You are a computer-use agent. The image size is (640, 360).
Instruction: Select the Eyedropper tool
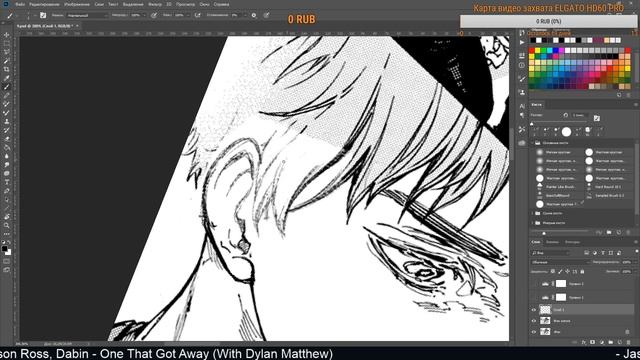(x=7, y=78)
